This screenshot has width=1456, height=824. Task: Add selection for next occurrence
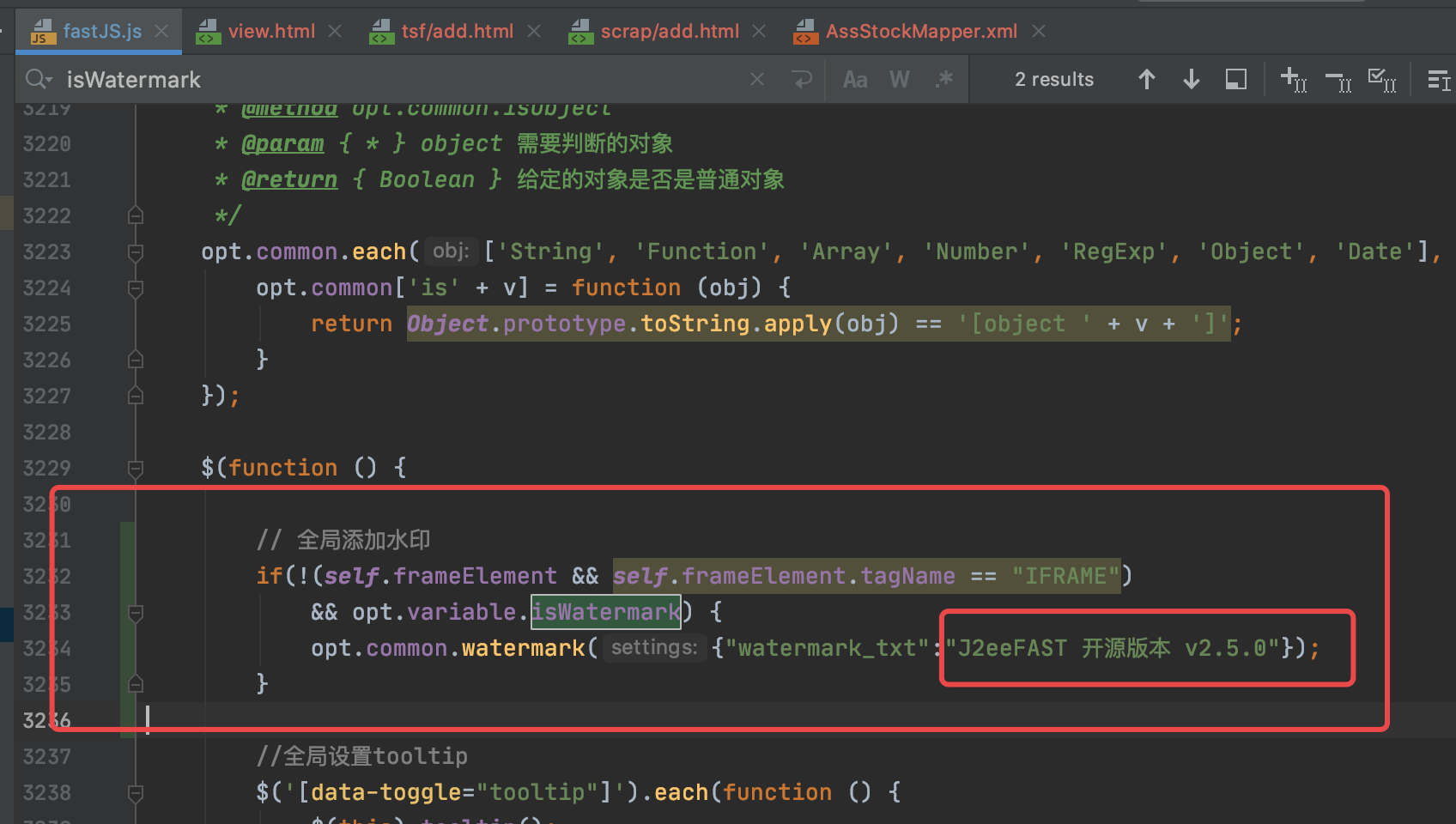coord(1294,80)
